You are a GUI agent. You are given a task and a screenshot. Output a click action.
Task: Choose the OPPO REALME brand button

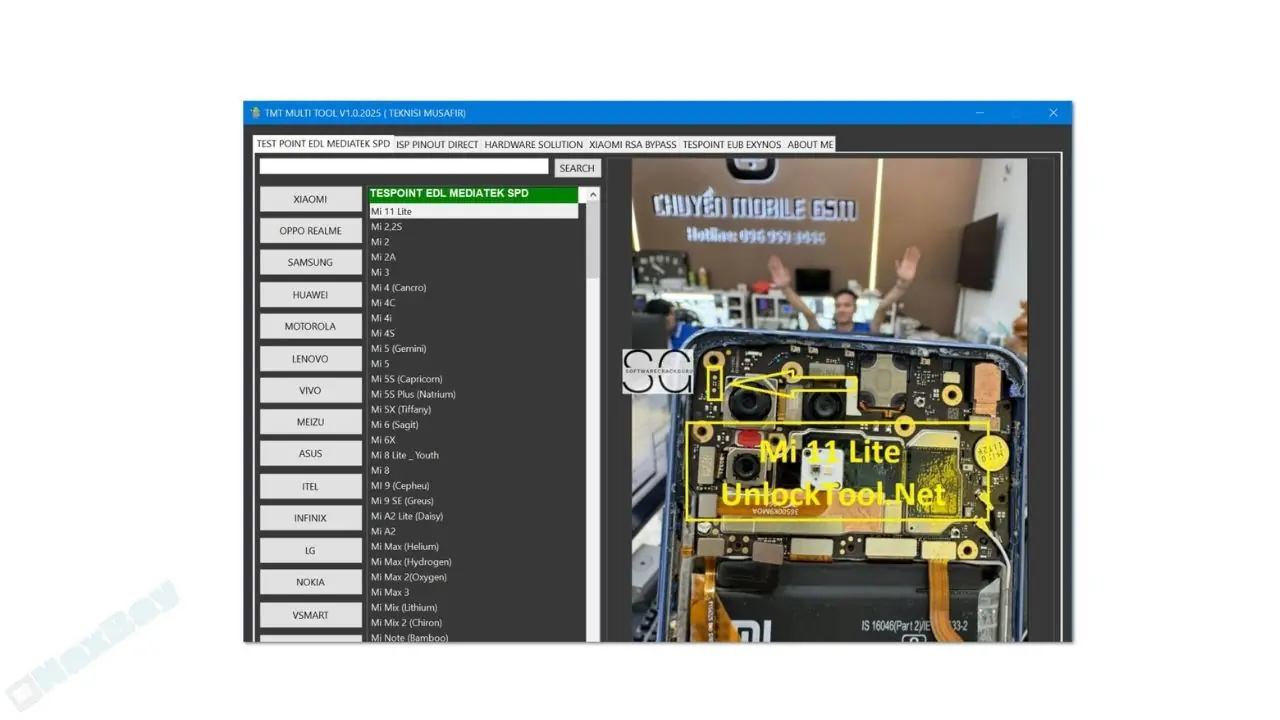pyautogui.click(x=310, y=231)
